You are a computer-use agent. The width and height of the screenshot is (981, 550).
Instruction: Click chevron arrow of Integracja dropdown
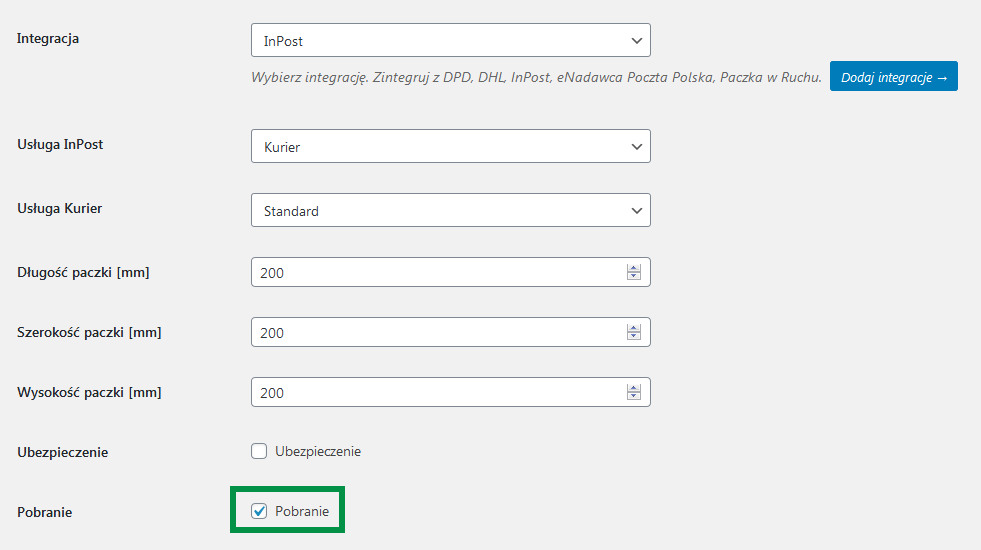[x=637, y=41]
